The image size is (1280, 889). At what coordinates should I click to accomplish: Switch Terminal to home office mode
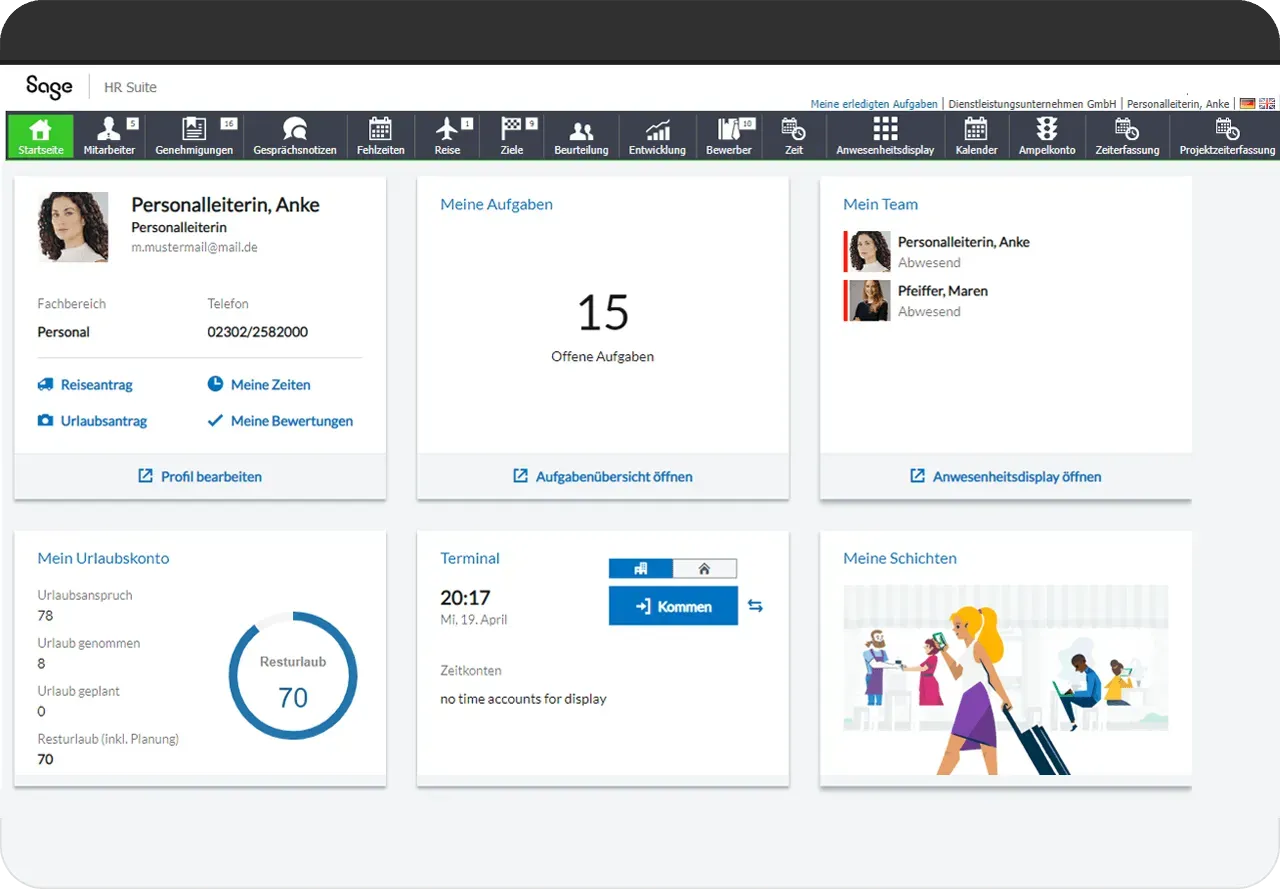[x=706, y=568]
